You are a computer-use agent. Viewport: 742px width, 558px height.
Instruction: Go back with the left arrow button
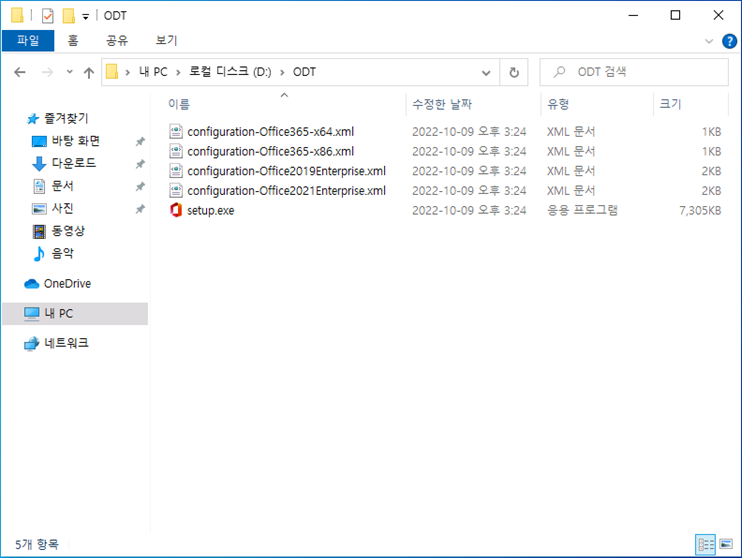click(x=20, y=72)
